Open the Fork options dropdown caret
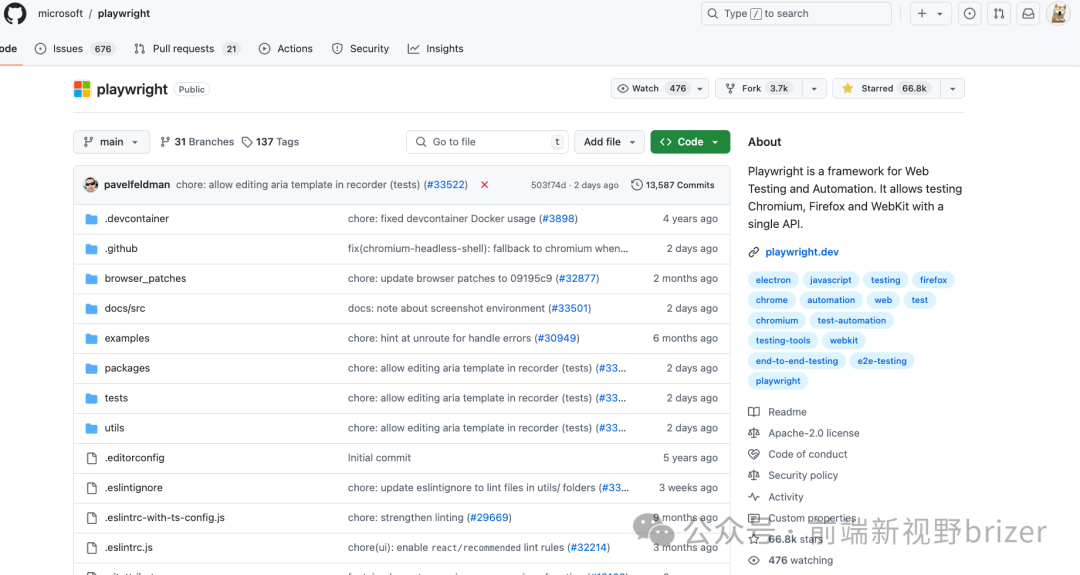The height and width of the screenshot is (575, 1080). [814, 89]
